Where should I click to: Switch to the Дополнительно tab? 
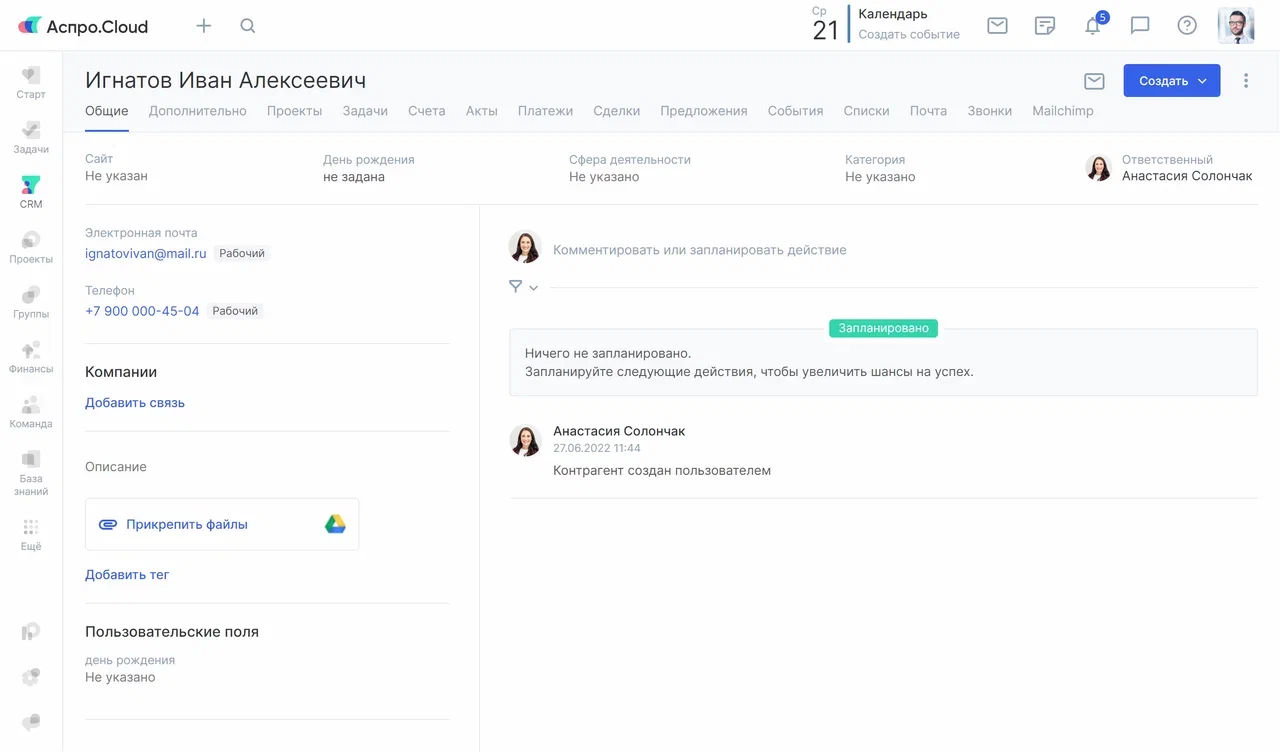pos(197,111)
